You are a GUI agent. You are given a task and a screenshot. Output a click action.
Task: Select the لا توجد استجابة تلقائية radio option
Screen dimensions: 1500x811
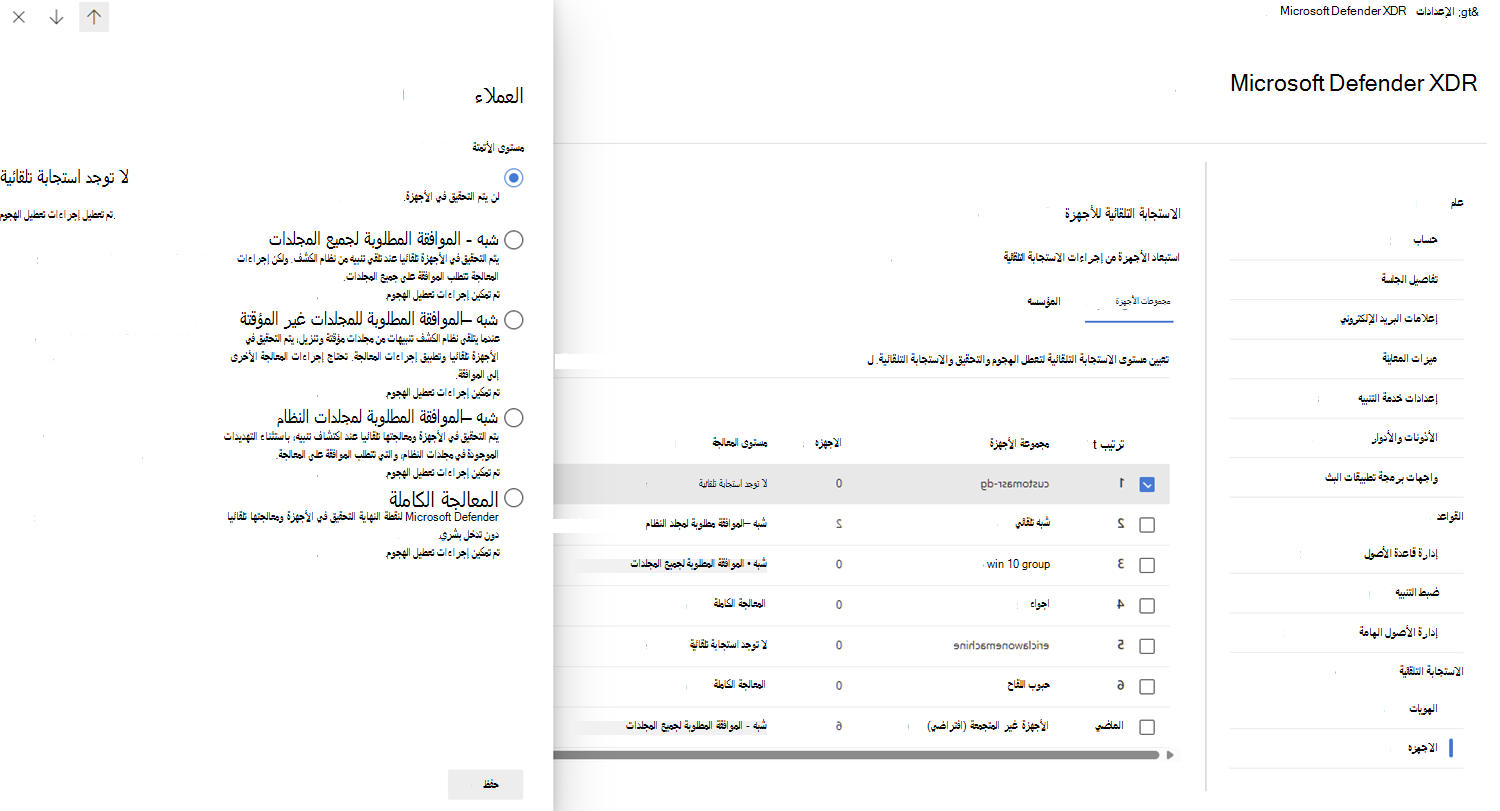pos(514,178)
